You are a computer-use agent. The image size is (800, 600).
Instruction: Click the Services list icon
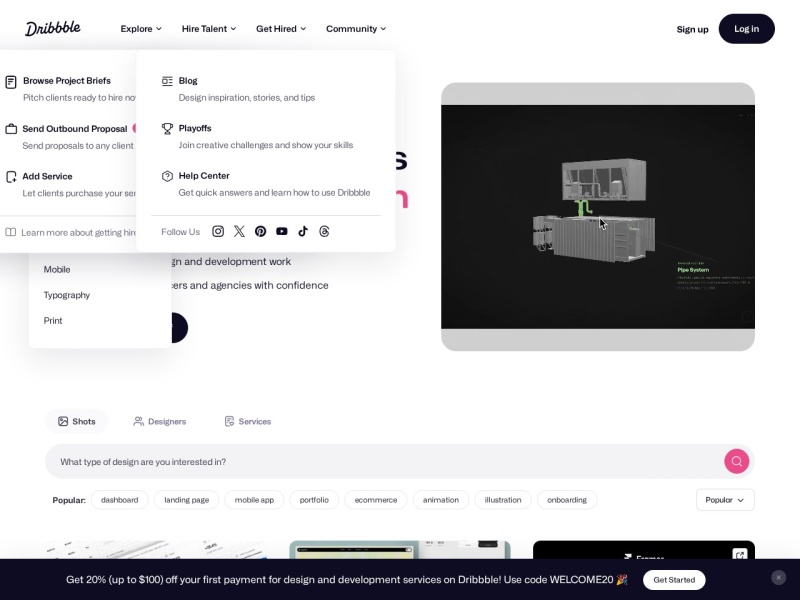tap(230, 421)
